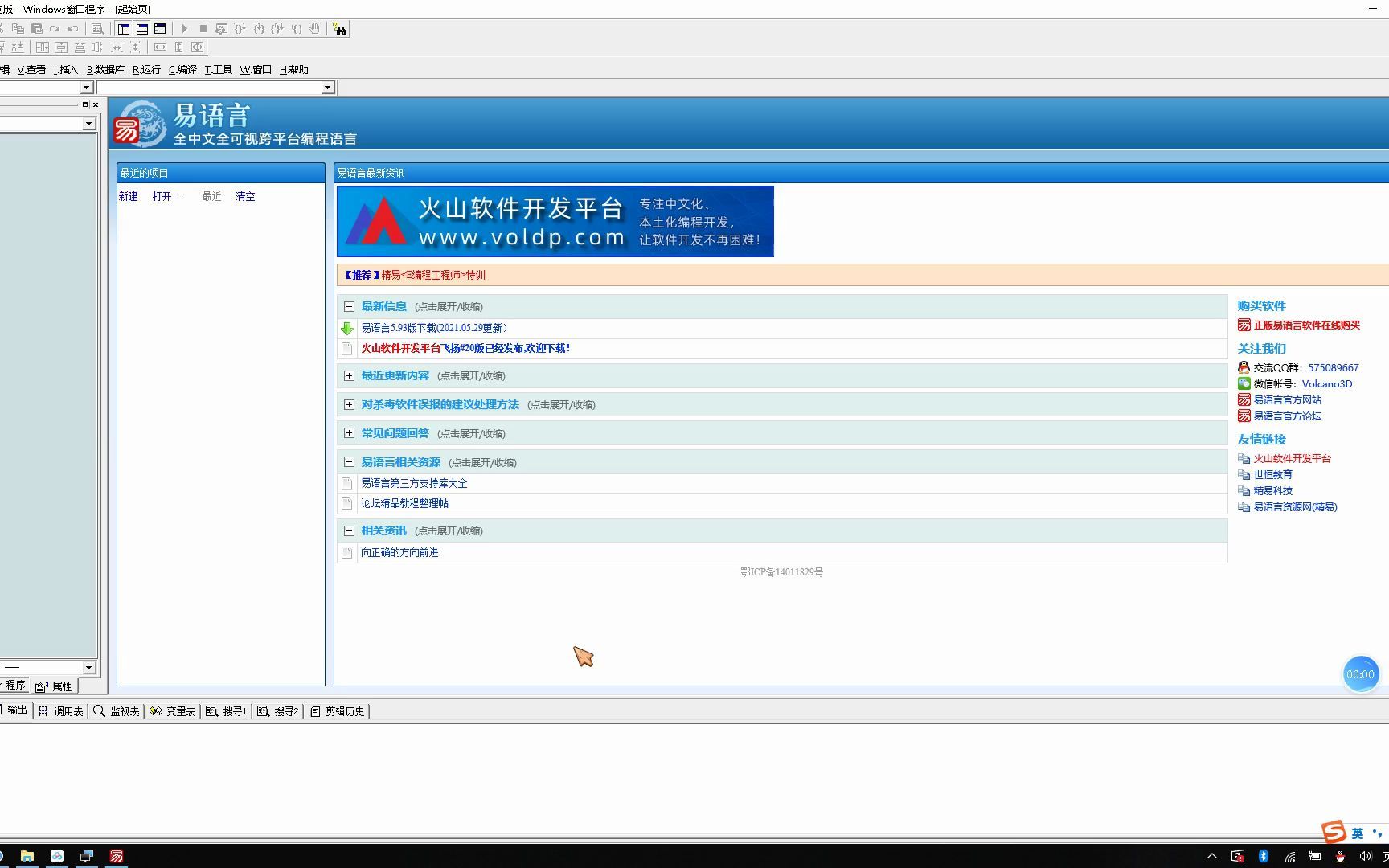Collapse the 相关资讯 section
The height and width of the screenshot is (868, 1389).
point(349,530)
